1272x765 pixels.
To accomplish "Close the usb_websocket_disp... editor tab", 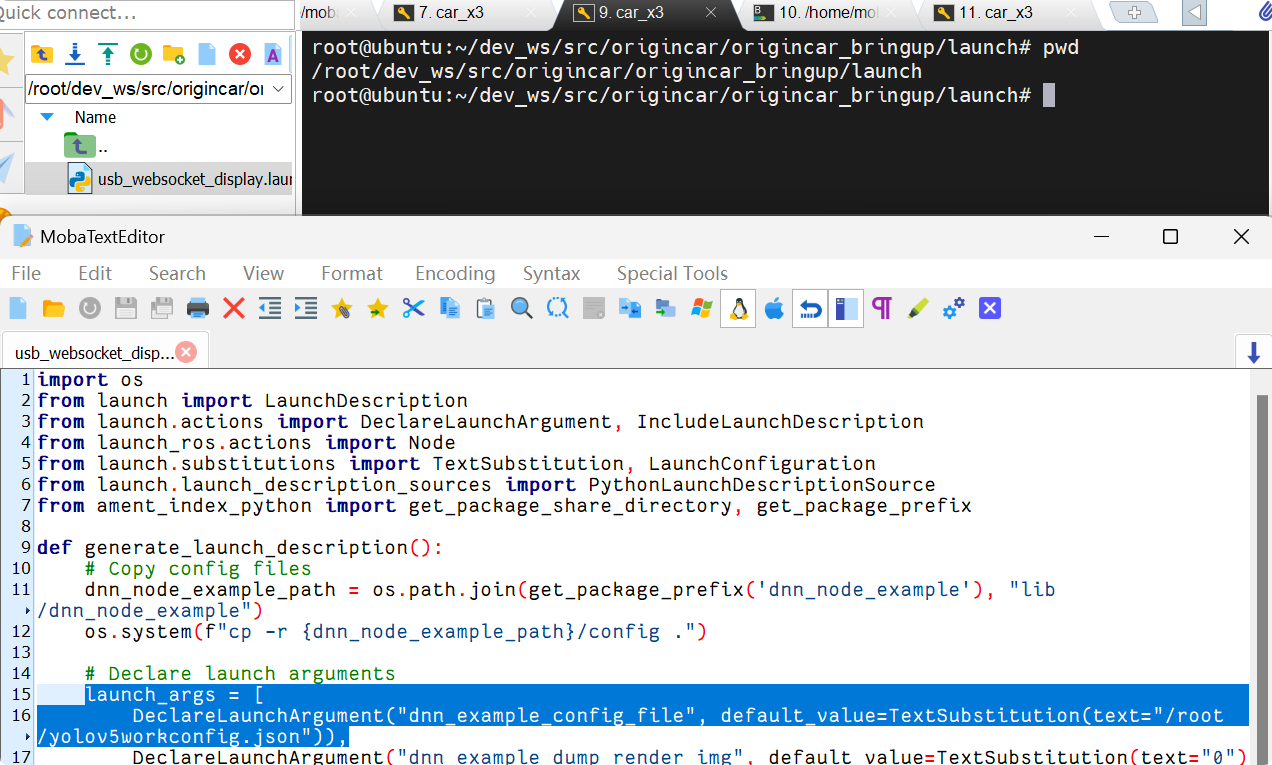I will coord(186,352).
